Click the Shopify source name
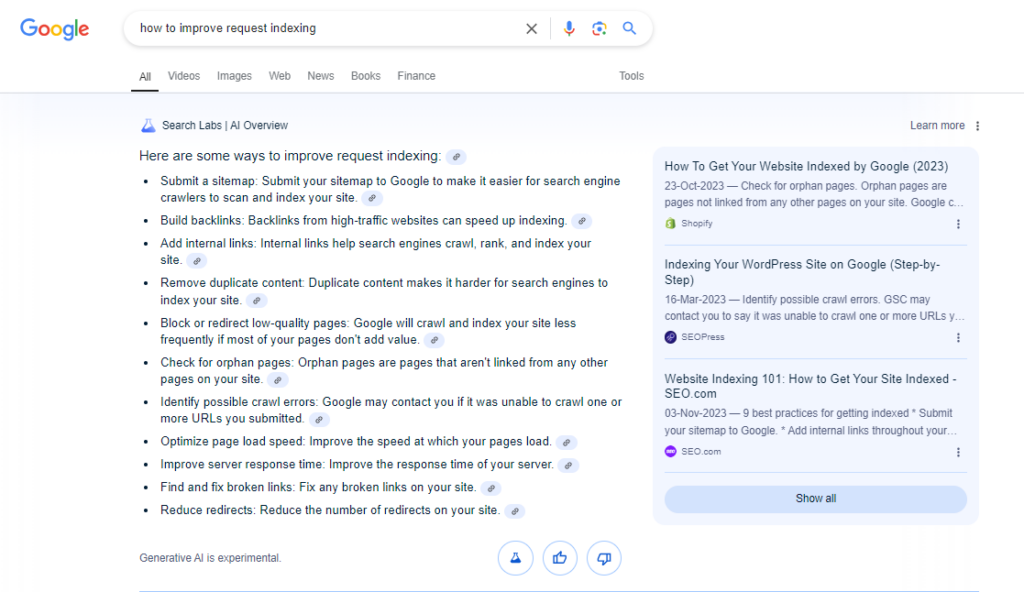Screen dimensions: 1024x592 pos(697,223)
